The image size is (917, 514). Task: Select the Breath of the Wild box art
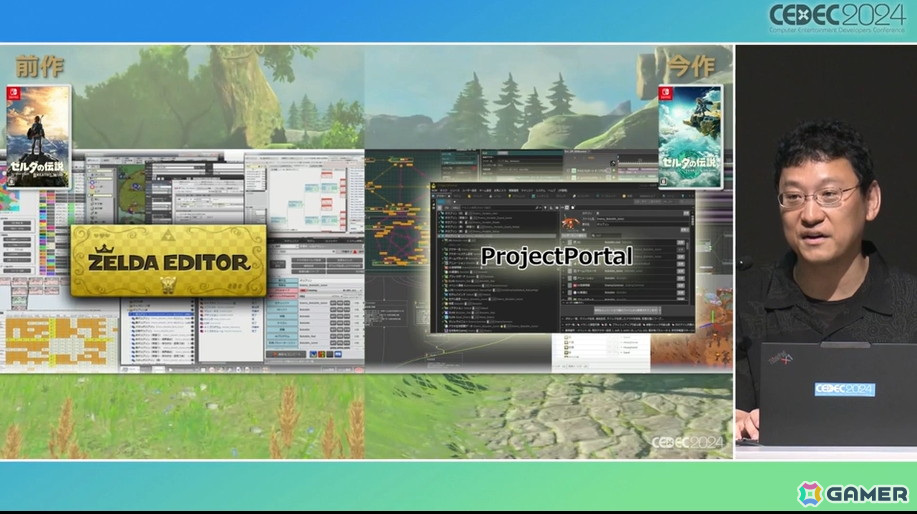(x=39, y=137)
